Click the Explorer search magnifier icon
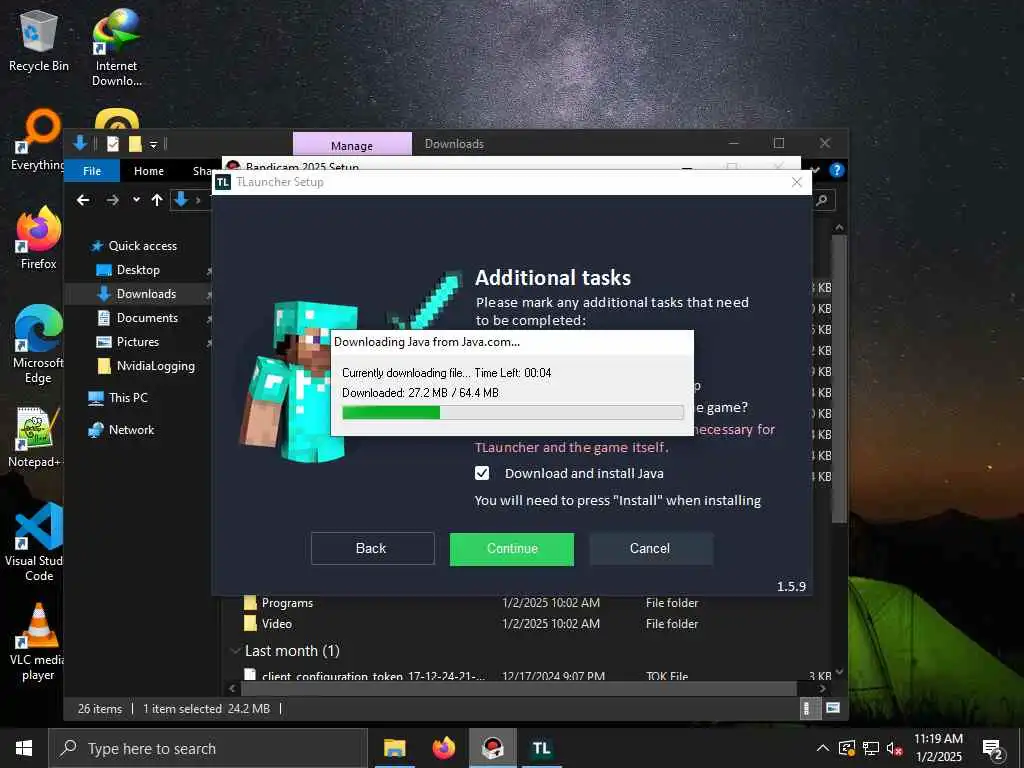 coord(822,200)
